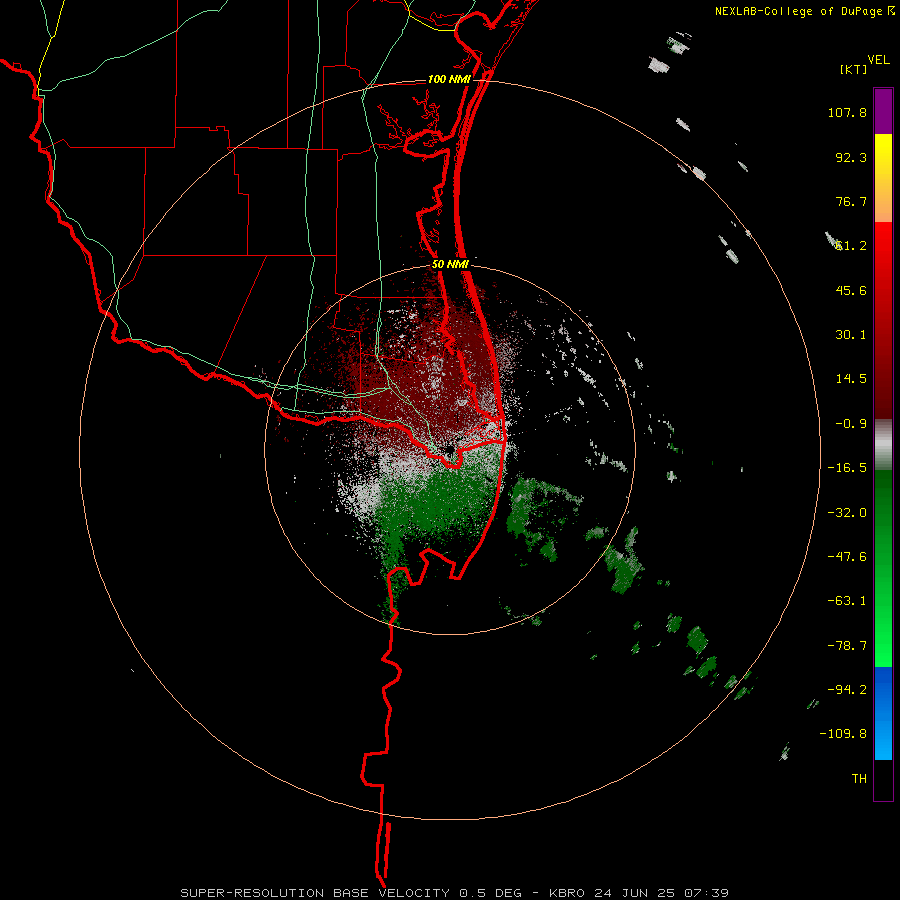This screenshot has height=900, width=900.
Task: Click the 107.8 legend value
Action: [x=847, y=112]
